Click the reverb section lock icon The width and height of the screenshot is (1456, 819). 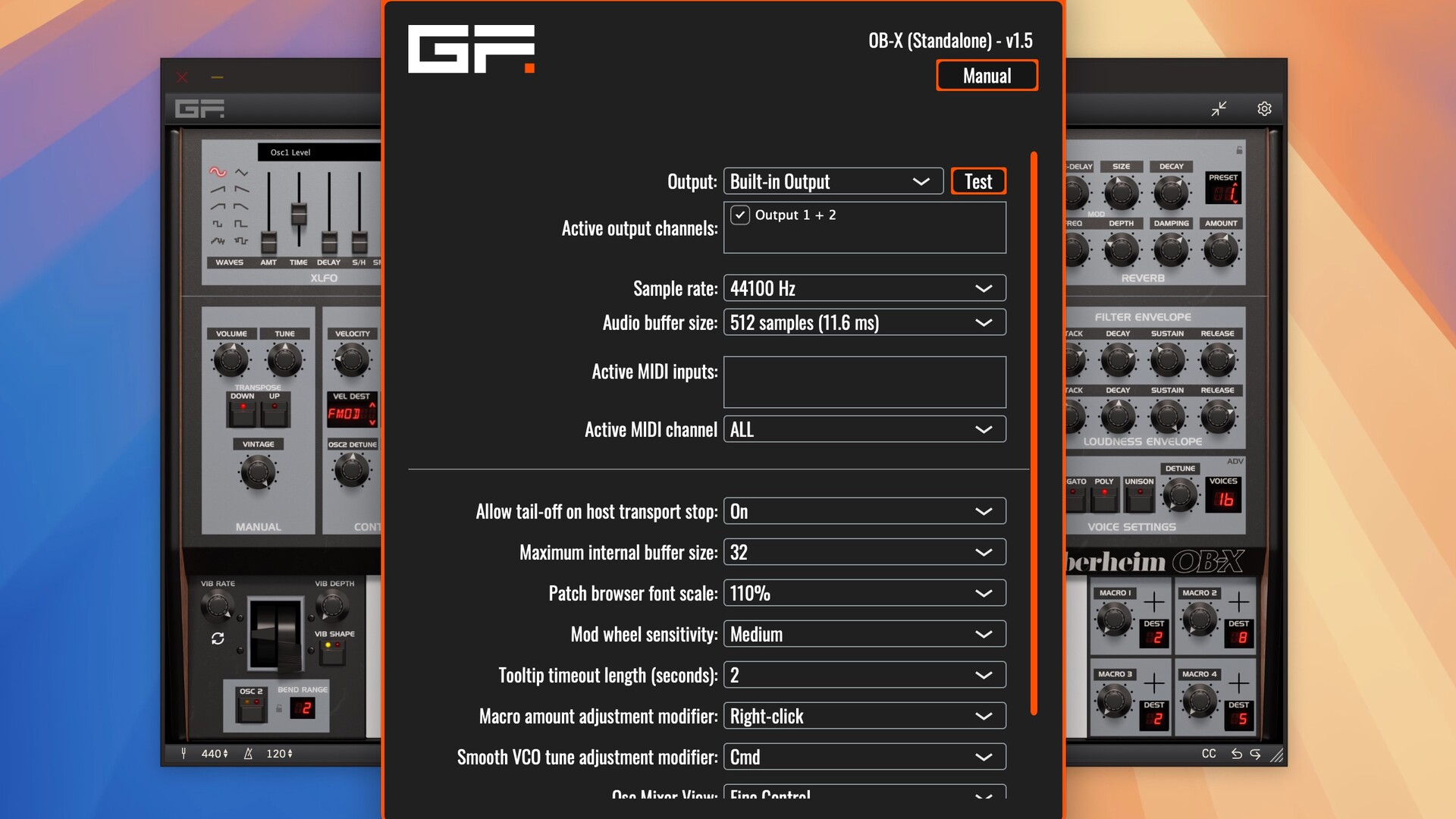point(1239,150)
